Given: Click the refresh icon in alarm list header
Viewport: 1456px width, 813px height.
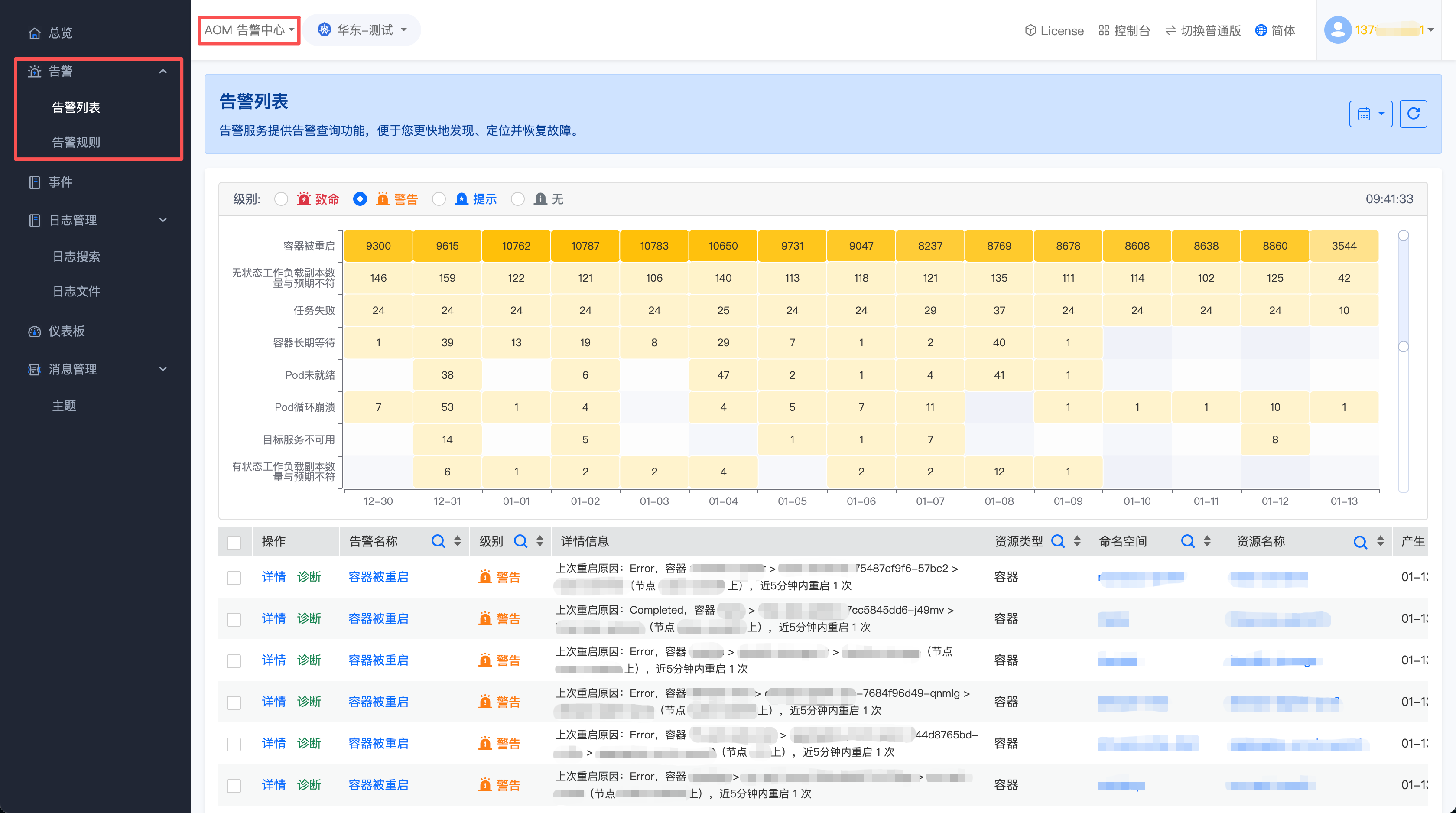Looking at the screenshot, I should pos(1413,114).
